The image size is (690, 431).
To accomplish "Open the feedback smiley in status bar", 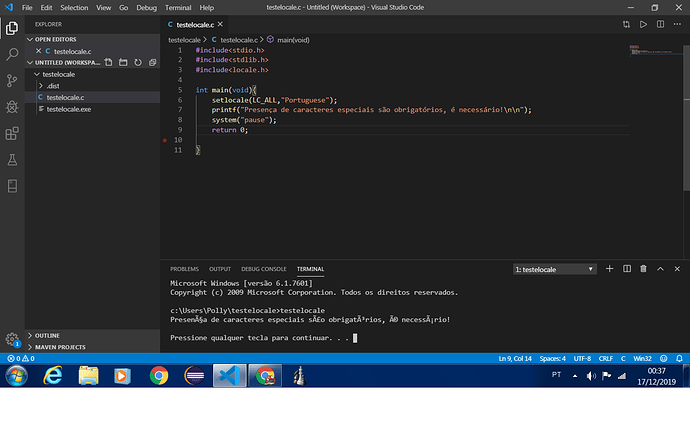I will pyautogui.click(x=664, y=358).
